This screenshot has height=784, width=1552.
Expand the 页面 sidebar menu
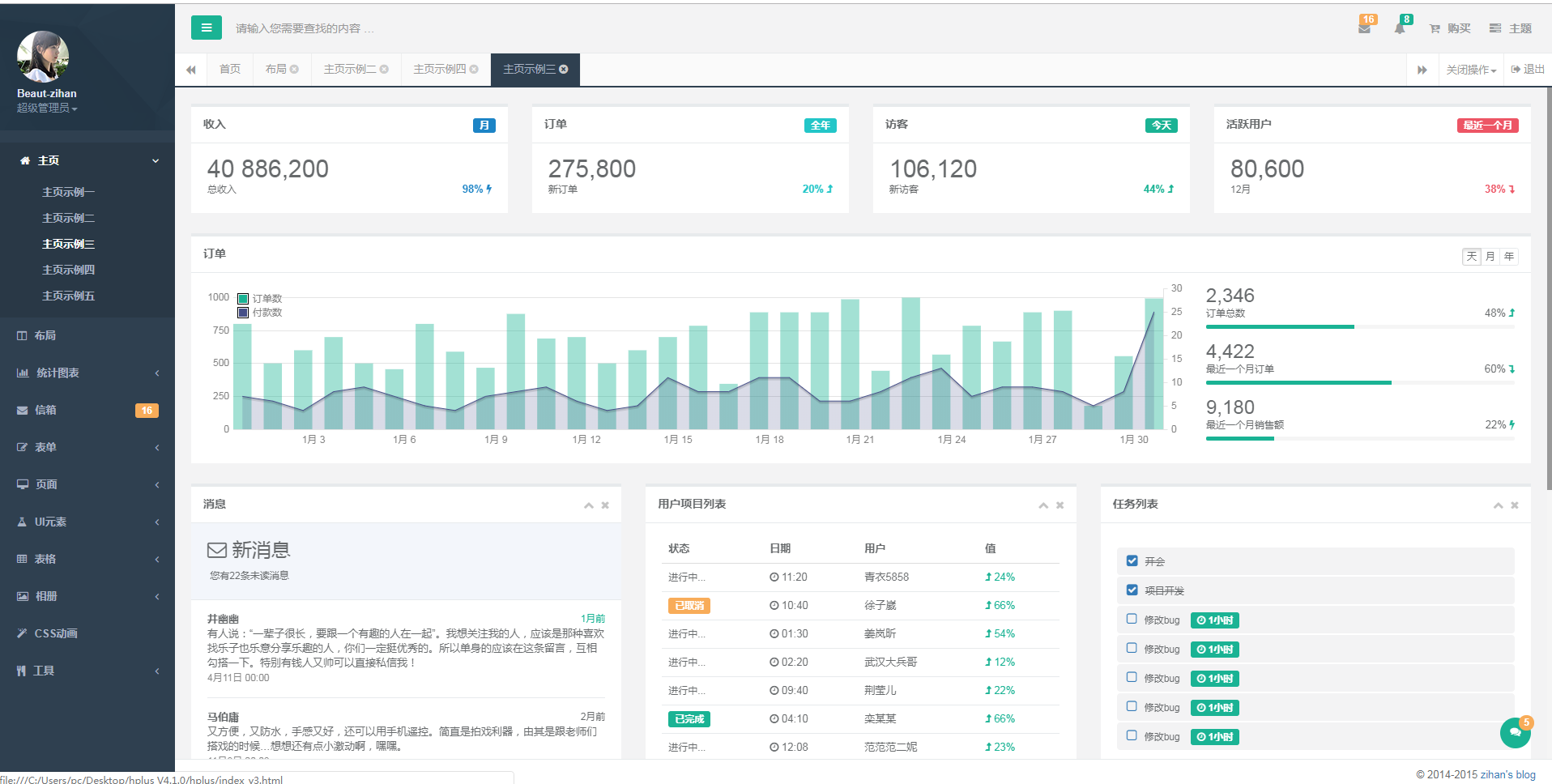[x=87, y=484]
